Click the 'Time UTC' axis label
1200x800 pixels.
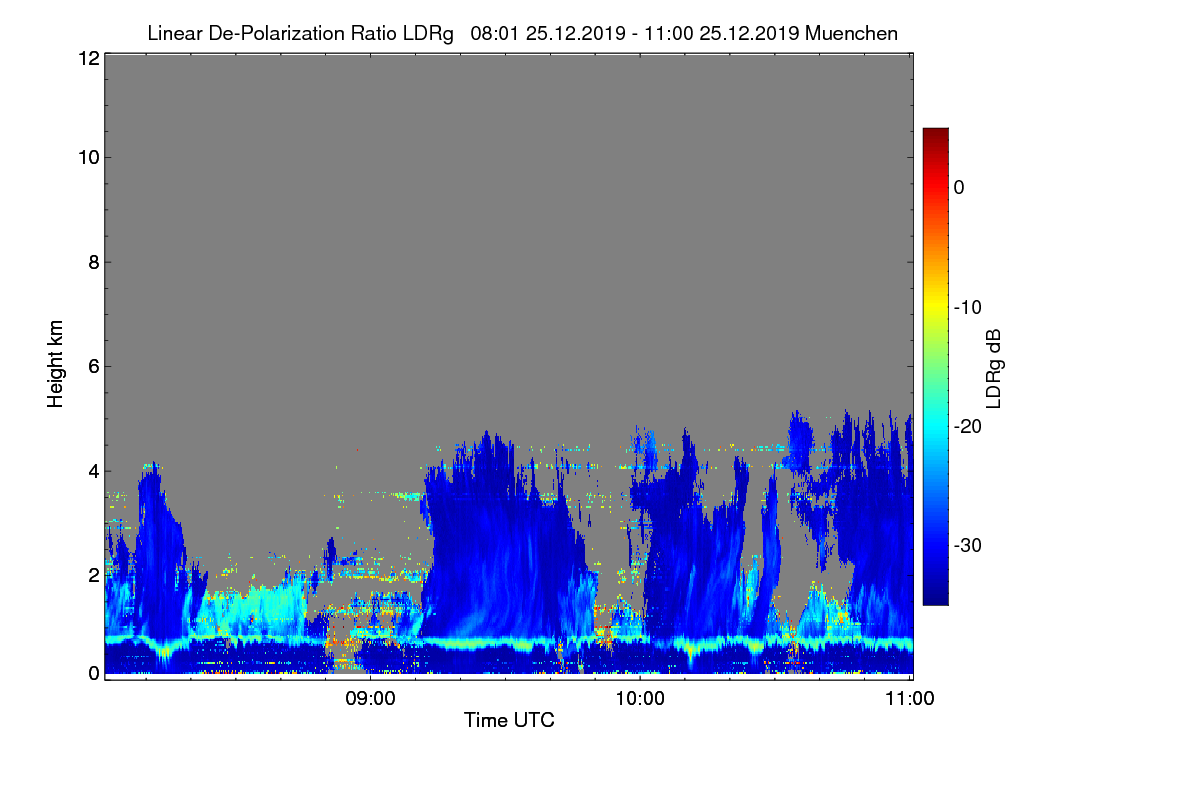coord(509,720)
